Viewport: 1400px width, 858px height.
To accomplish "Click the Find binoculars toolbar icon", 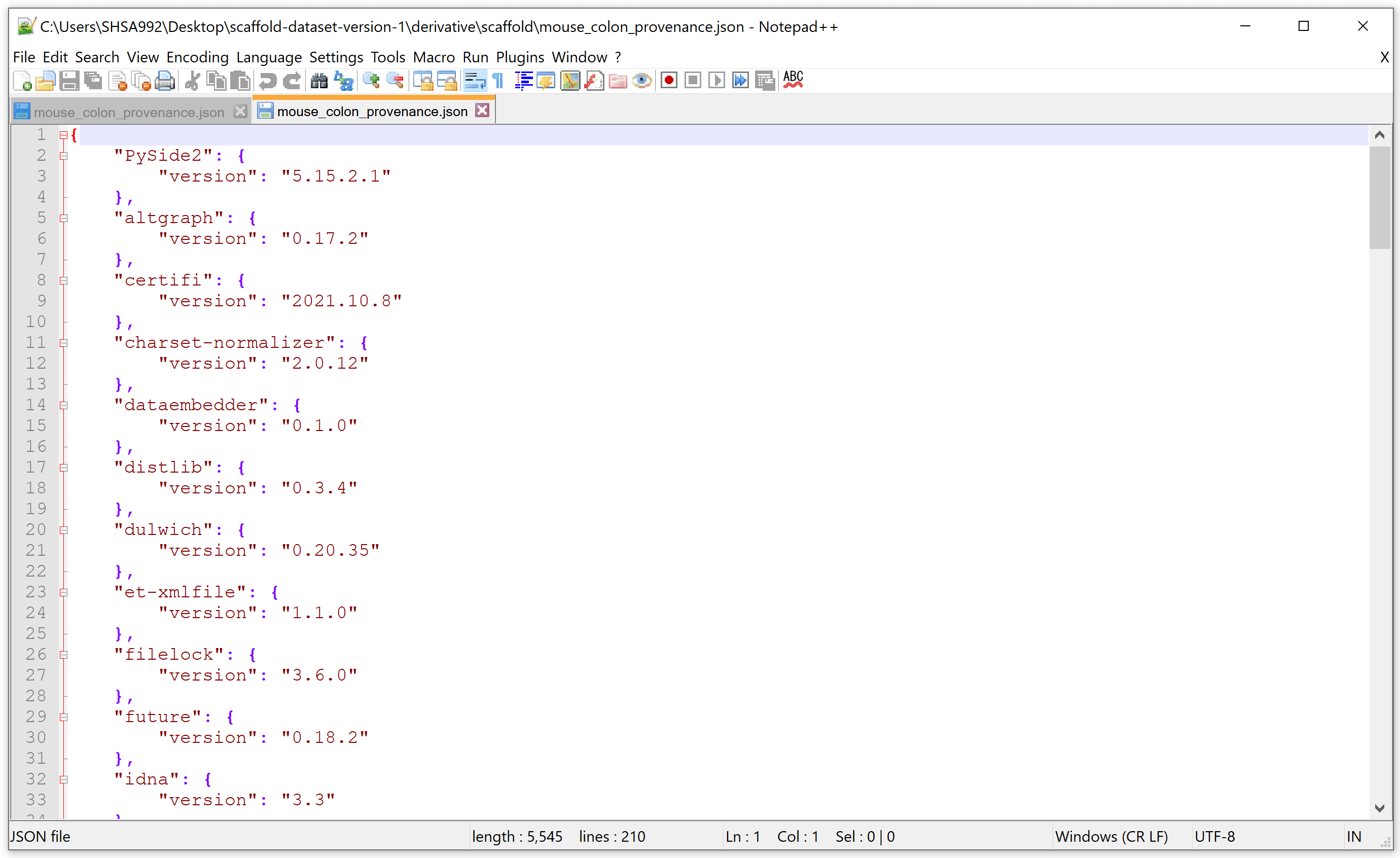I will click(319, 81).
